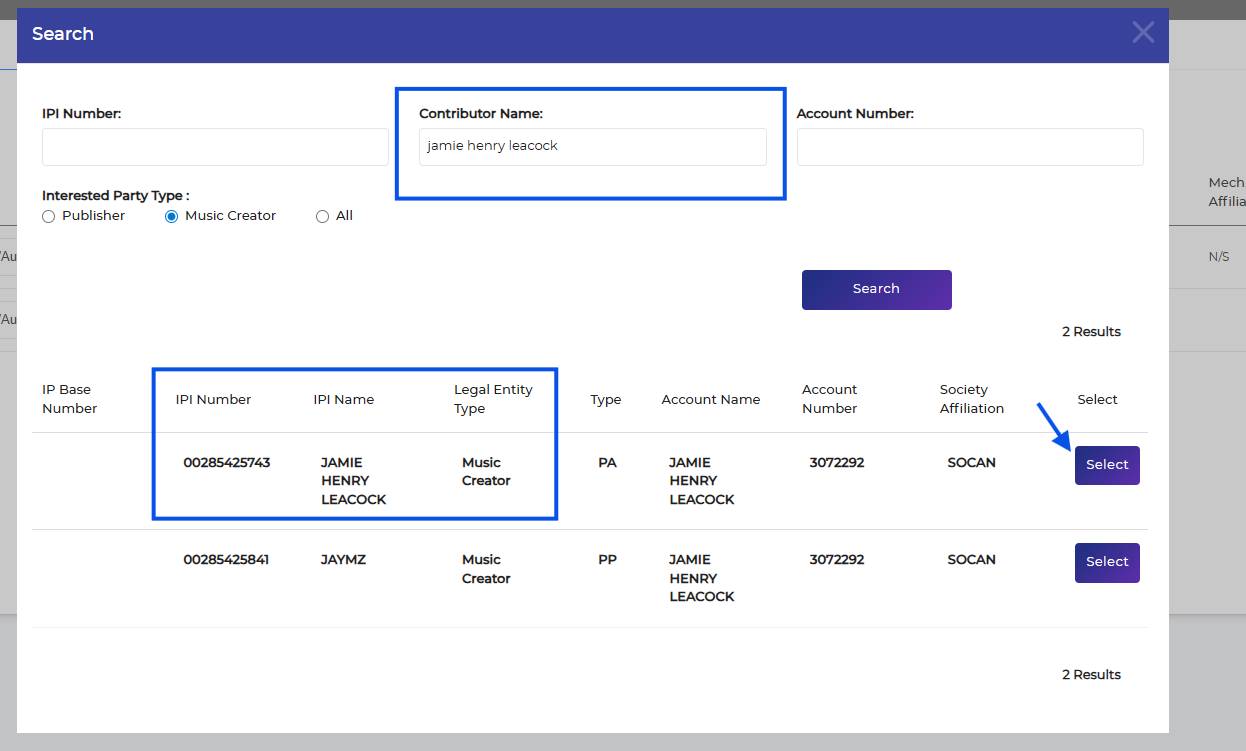Click the PA type cell in first row

pyautogui.click(x=607, y=463)
